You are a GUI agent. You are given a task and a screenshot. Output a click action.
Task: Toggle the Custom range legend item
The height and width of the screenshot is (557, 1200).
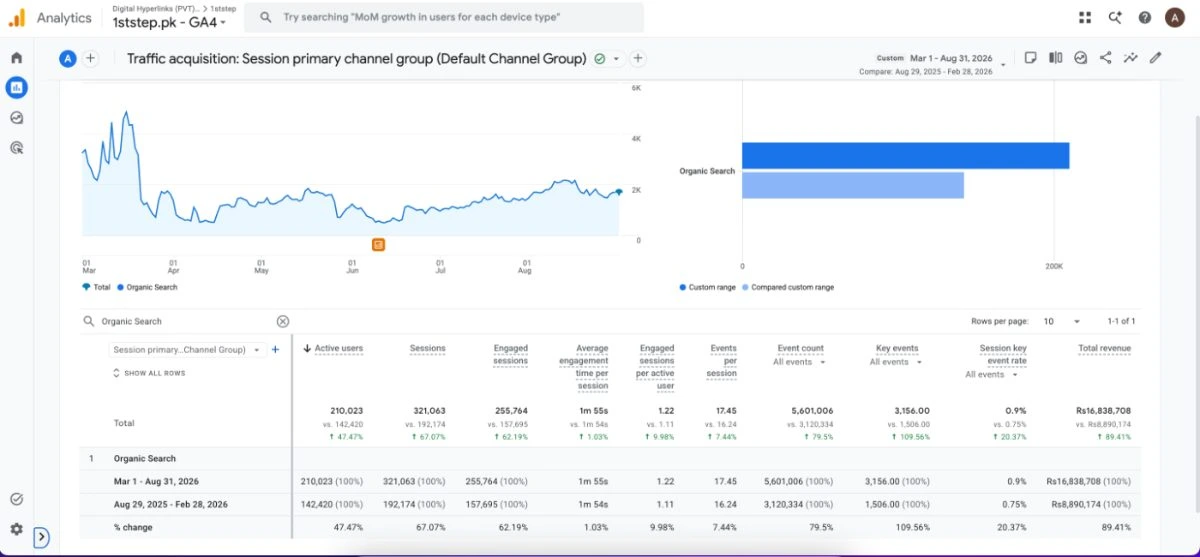click(x=707, y=287)
